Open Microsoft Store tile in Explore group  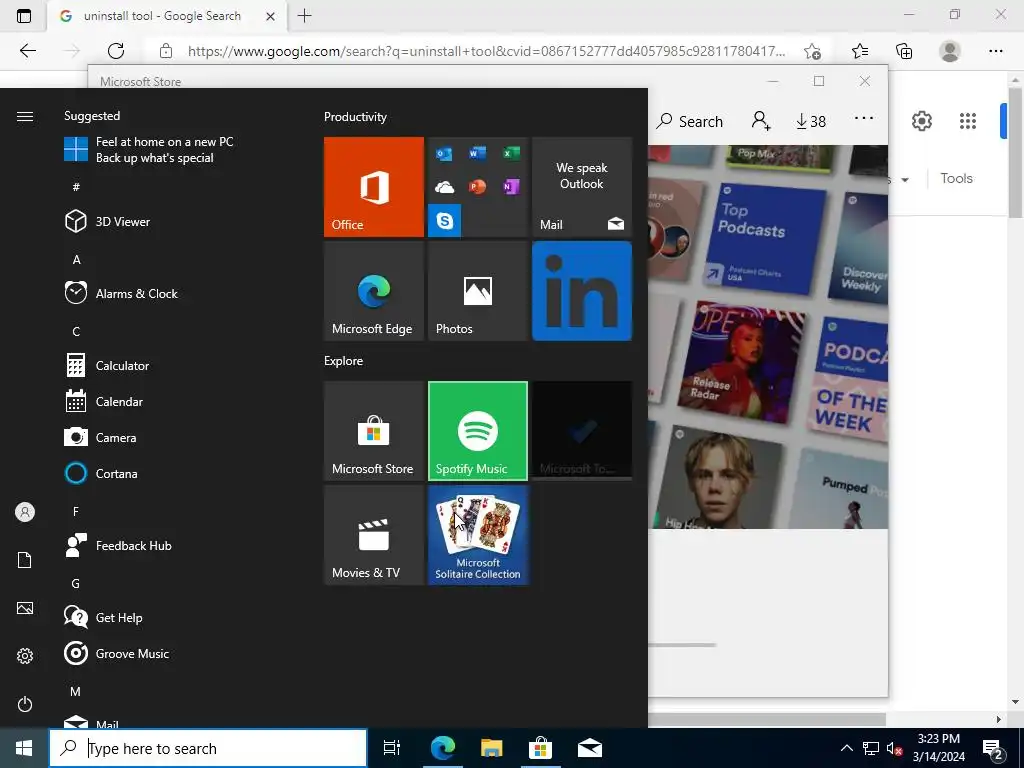click(374, 431)
